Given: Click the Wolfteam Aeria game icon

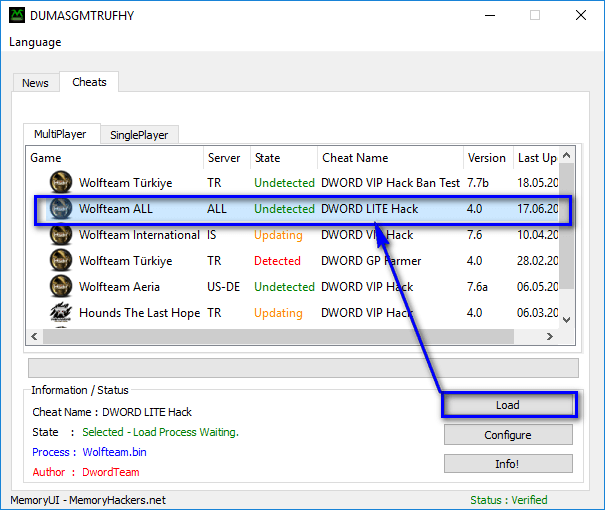Looking at the screenshot, I should tap(61, 287).
